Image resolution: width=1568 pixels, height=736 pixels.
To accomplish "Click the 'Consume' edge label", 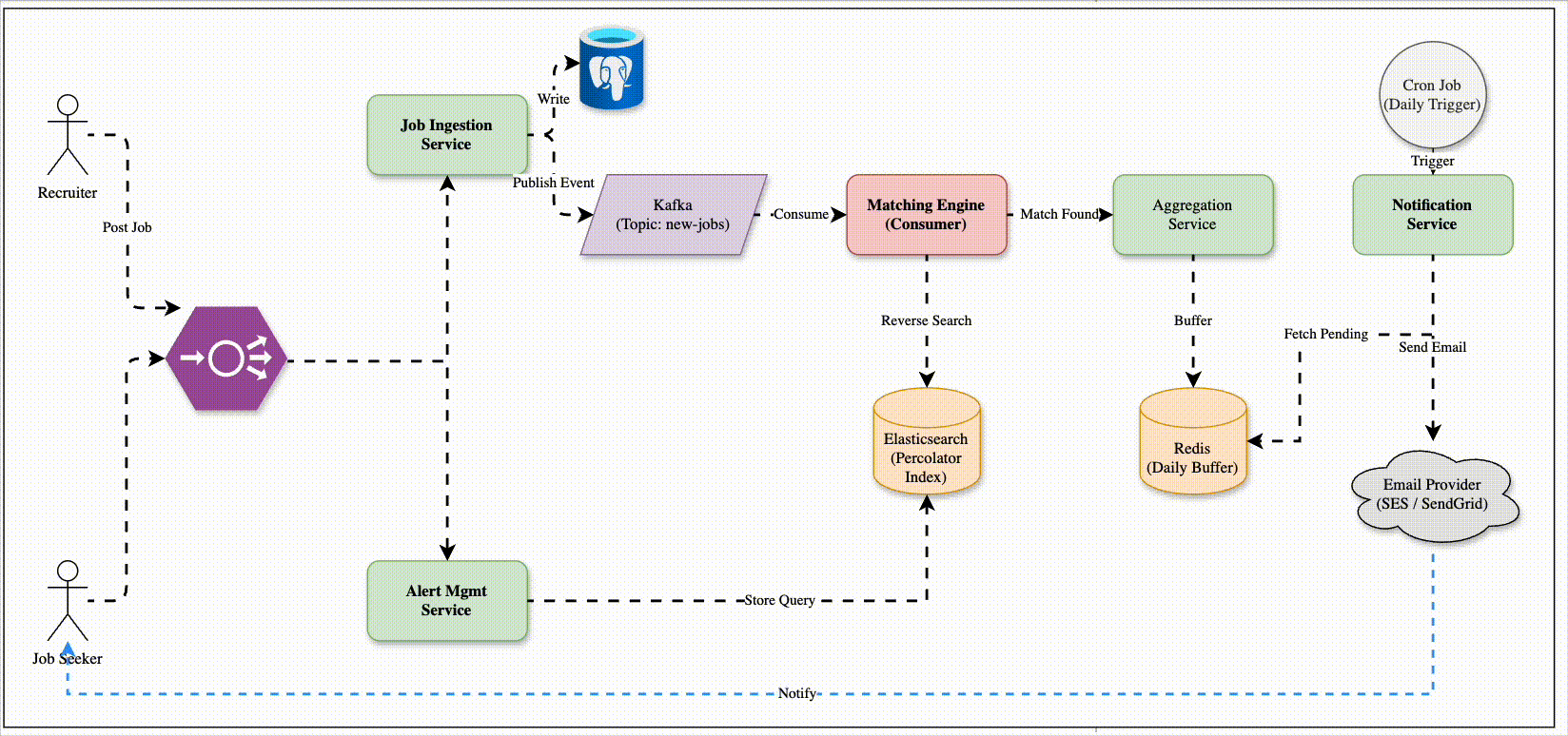I will (801, 214).
